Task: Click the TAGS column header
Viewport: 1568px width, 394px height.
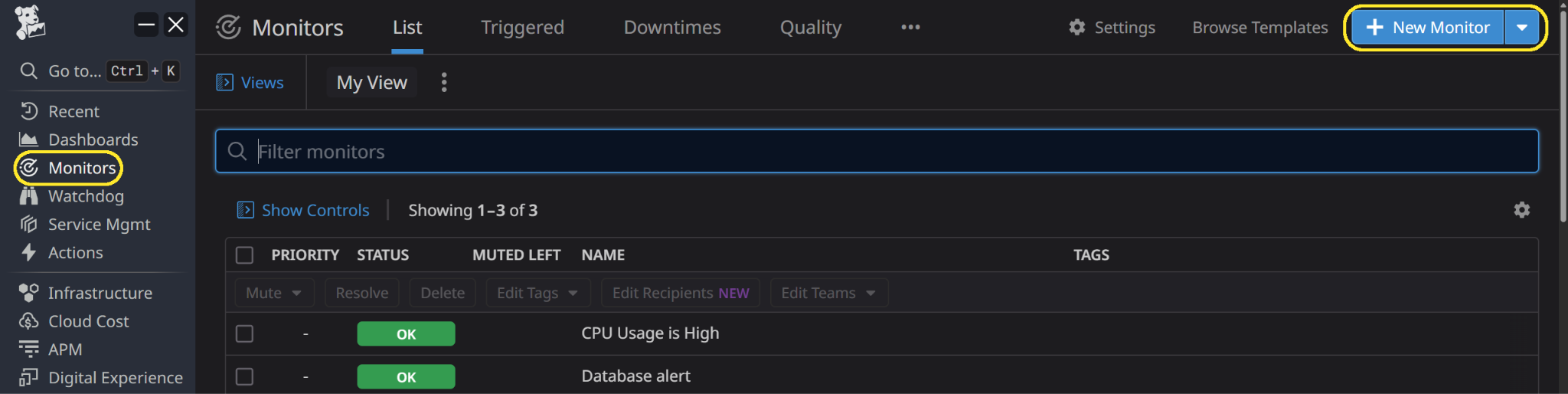Action: coord(1091,255)
